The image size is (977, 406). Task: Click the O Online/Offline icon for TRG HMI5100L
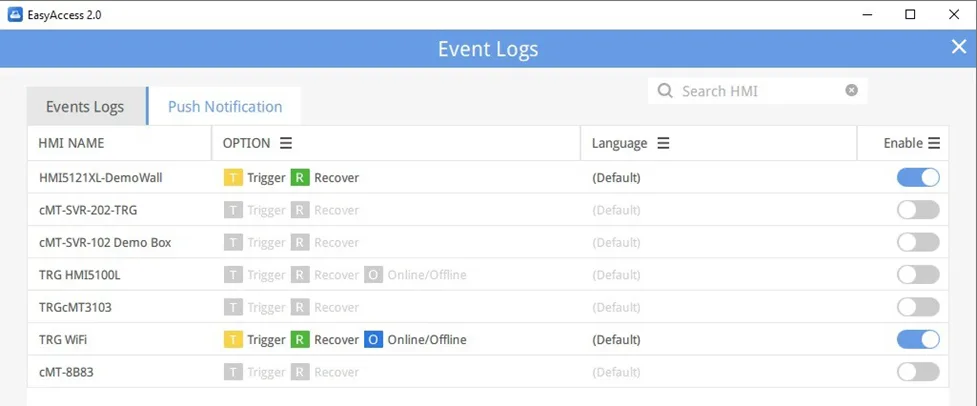tap(373, 275)
